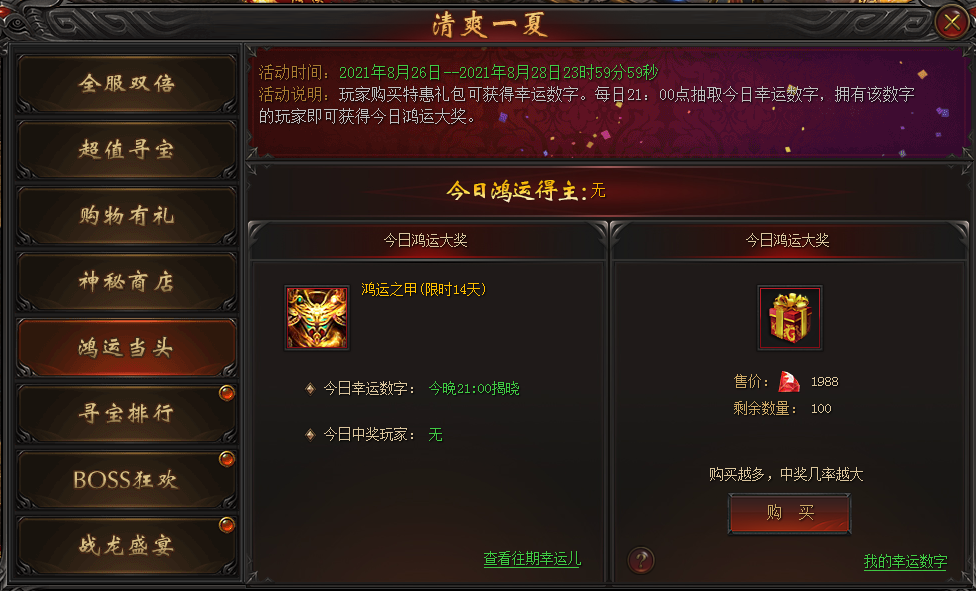976x591 pixels.
Task: Select the 购物有礼 tab
Action: [x=126, y=215]
